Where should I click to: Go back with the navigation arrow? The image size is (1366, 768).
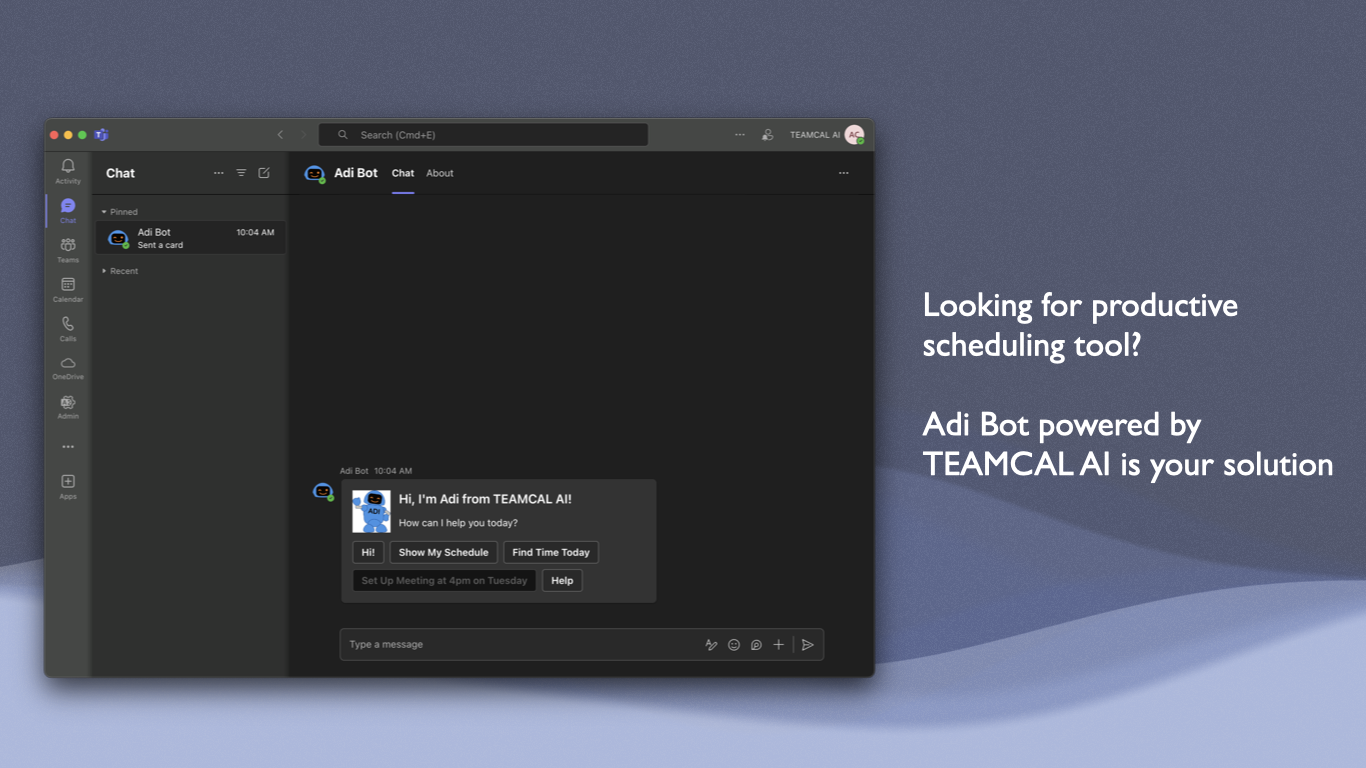(x=280, y=135)
